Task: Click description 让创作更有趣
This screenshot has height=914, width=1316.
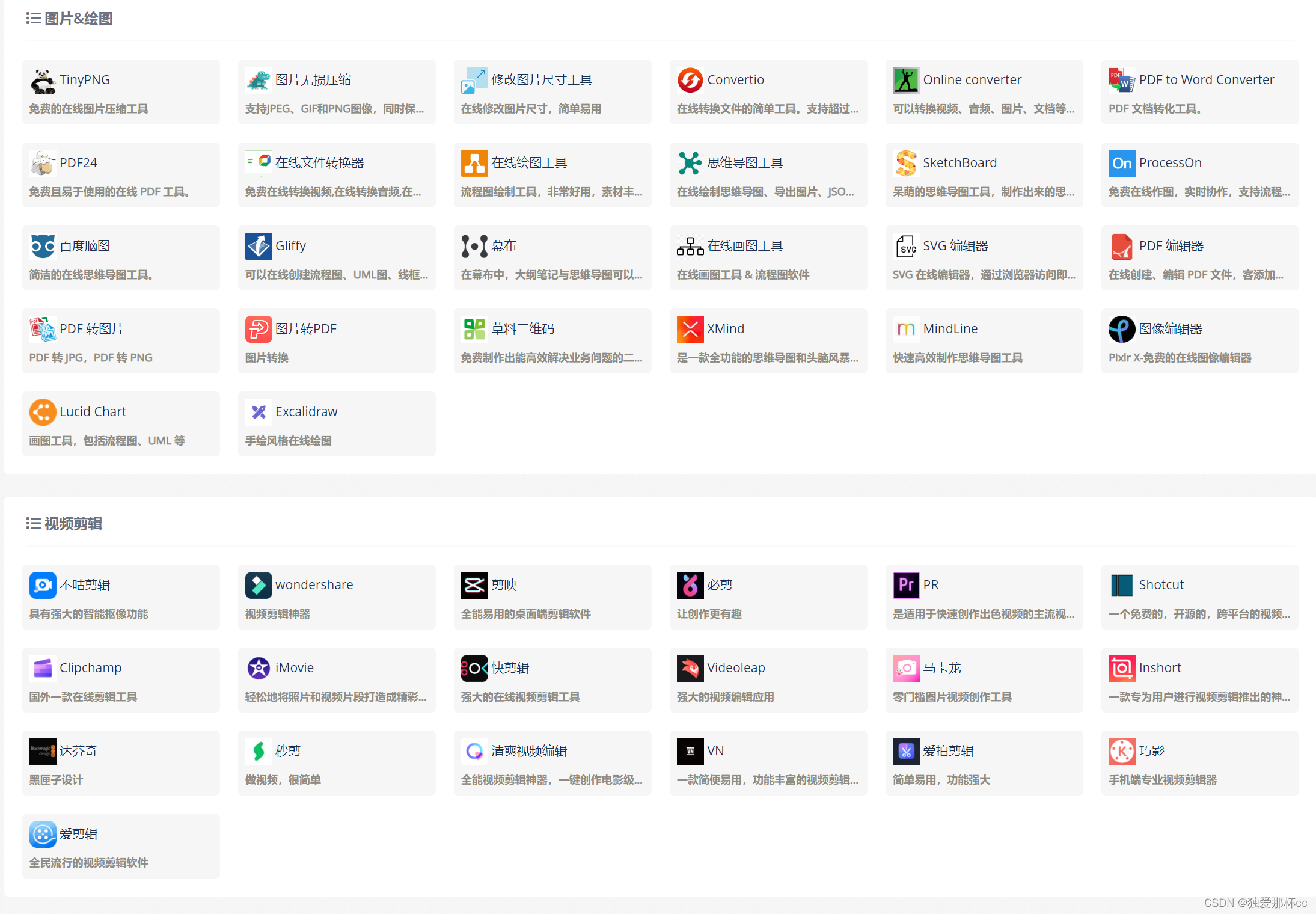Action: (709, 614)
